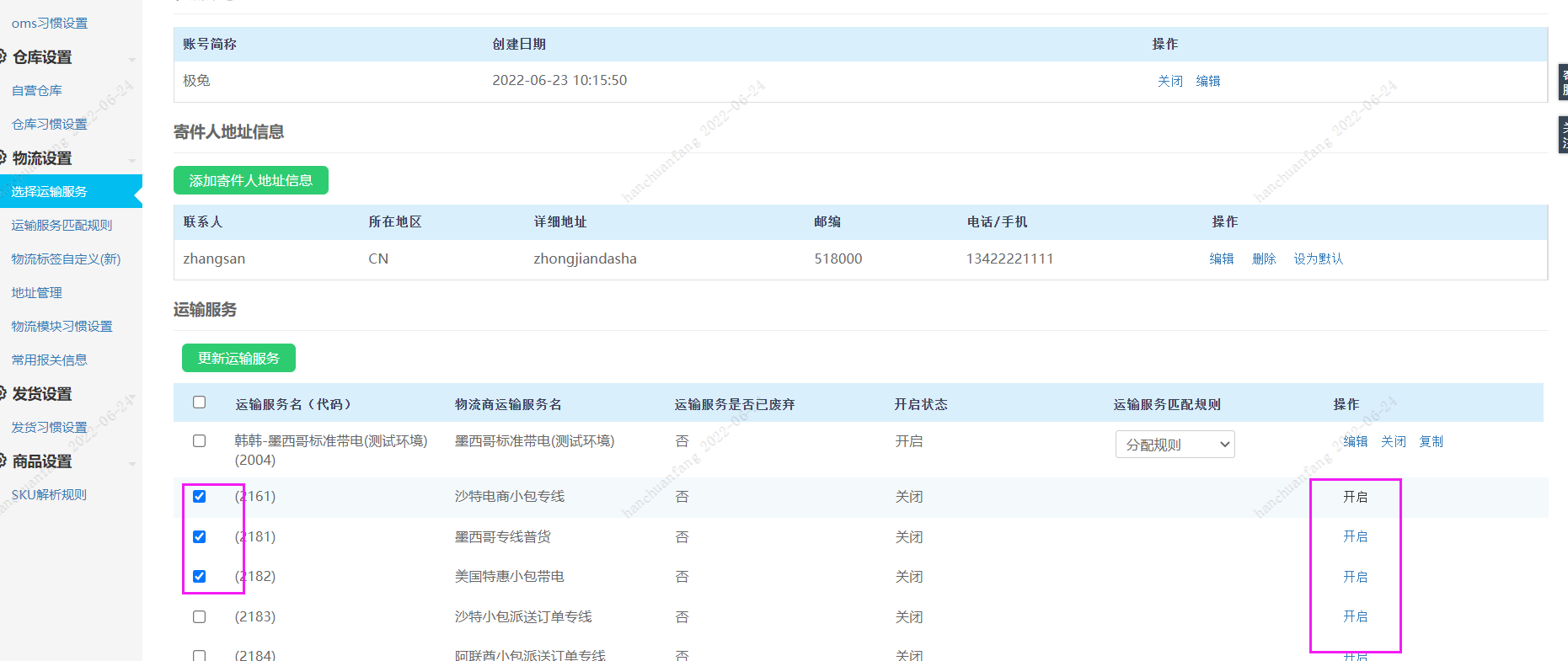
Task: Click 编辑 for the 极兔 account
Action: pyautogui.click(x=1208, y=82)
